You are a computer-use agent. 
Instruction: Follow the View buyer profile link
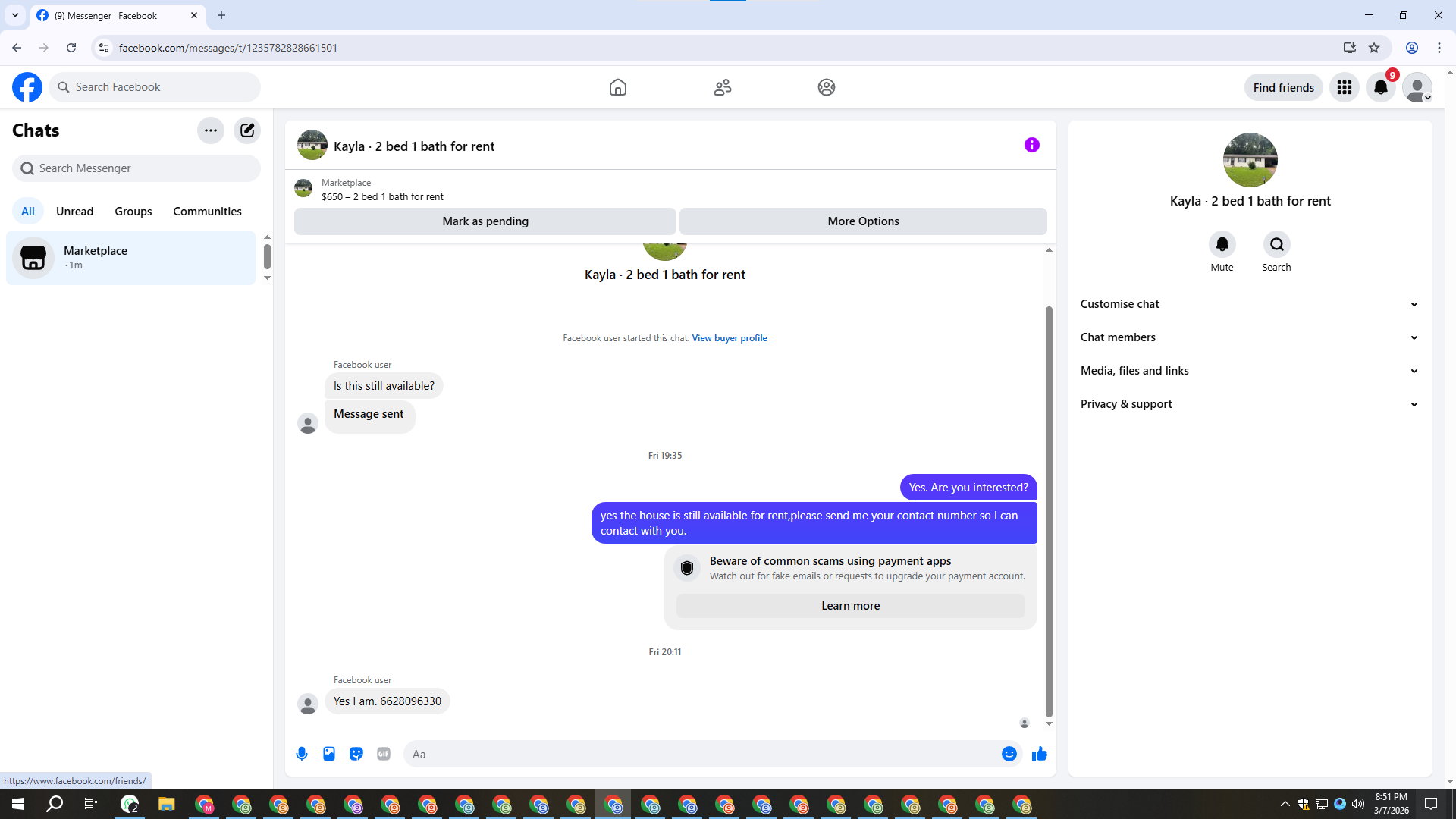click(x=730, y=338)
